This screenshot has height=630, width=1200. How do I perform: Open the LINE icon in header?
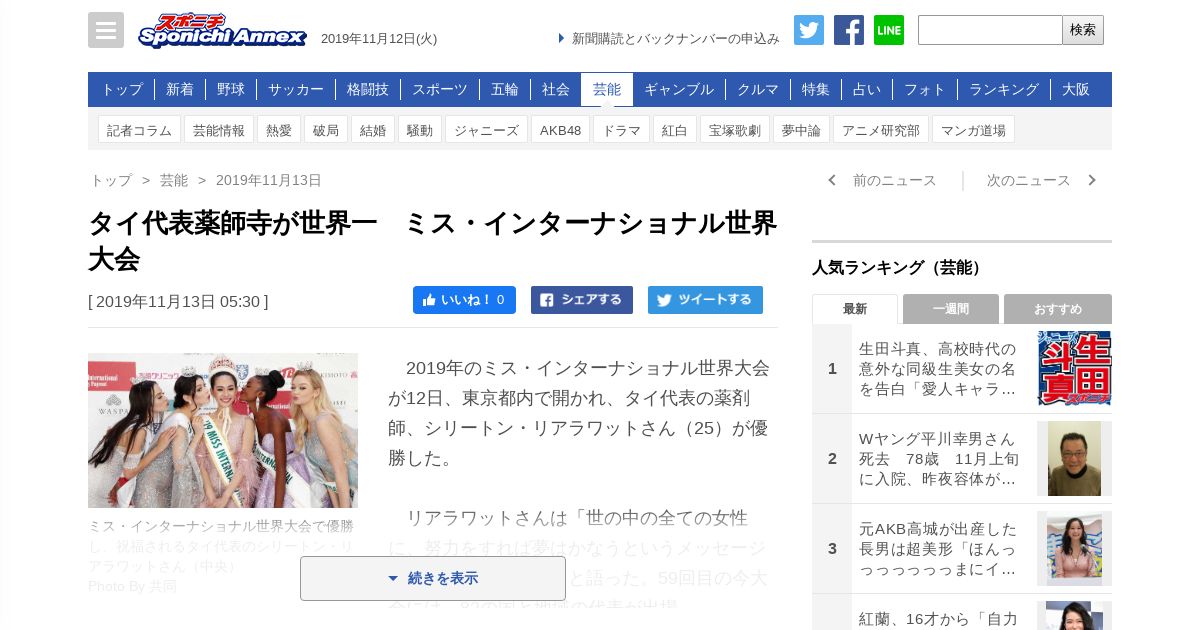tap(889, 30)
